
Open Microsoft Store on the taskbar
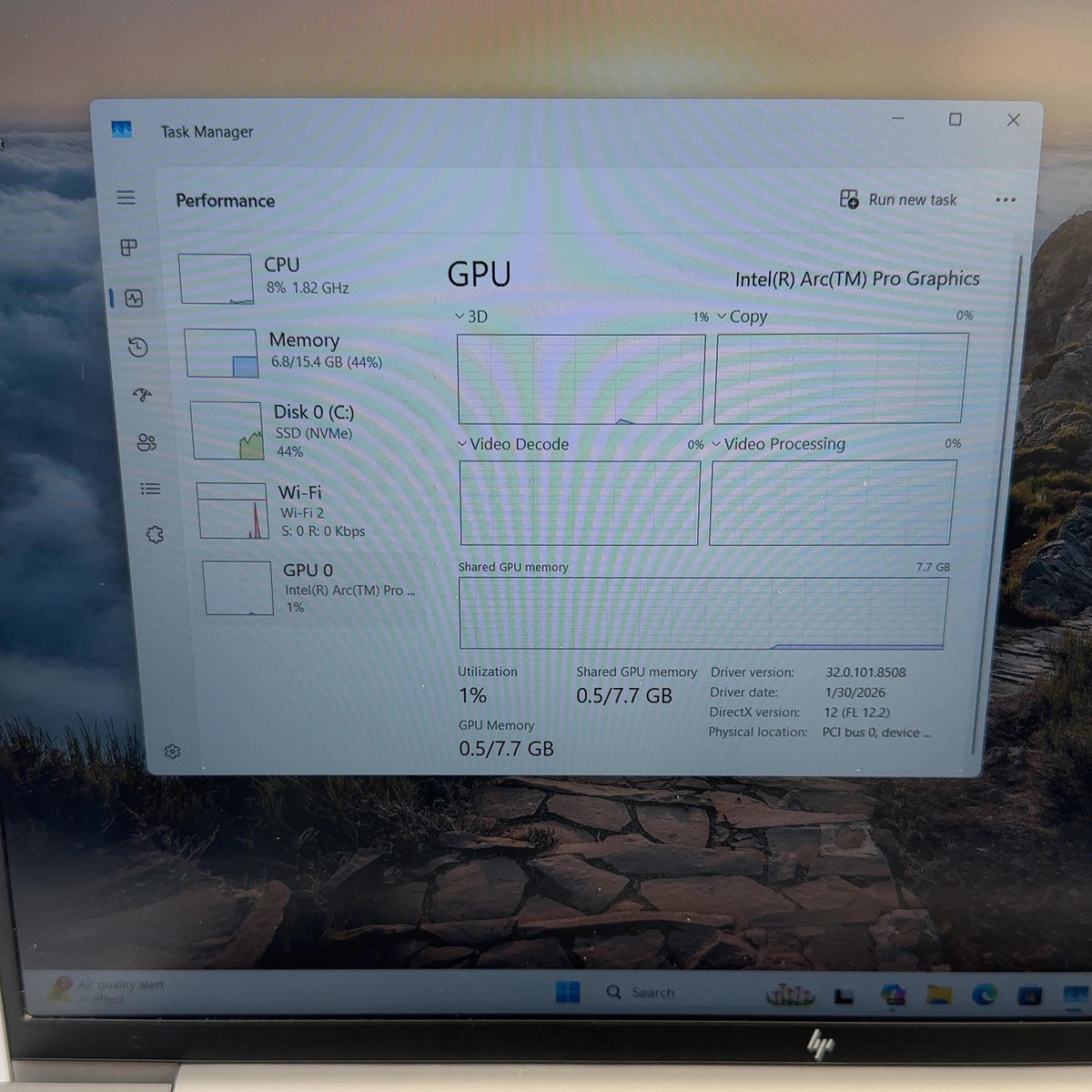pyautogui.click(x=1029, y=995)
